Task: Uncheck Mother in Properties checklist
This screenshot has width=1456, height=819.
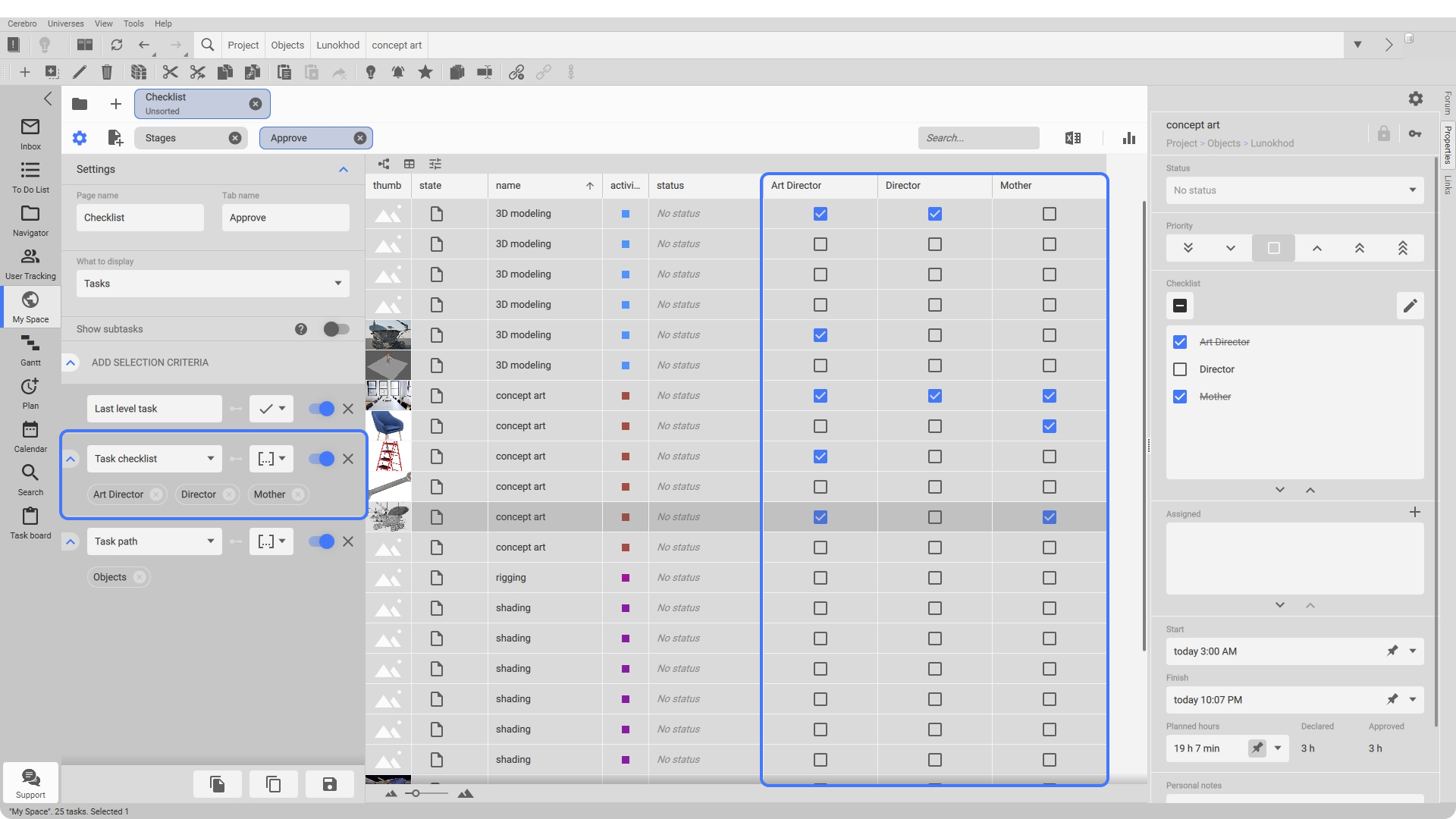Action: 1180,397
